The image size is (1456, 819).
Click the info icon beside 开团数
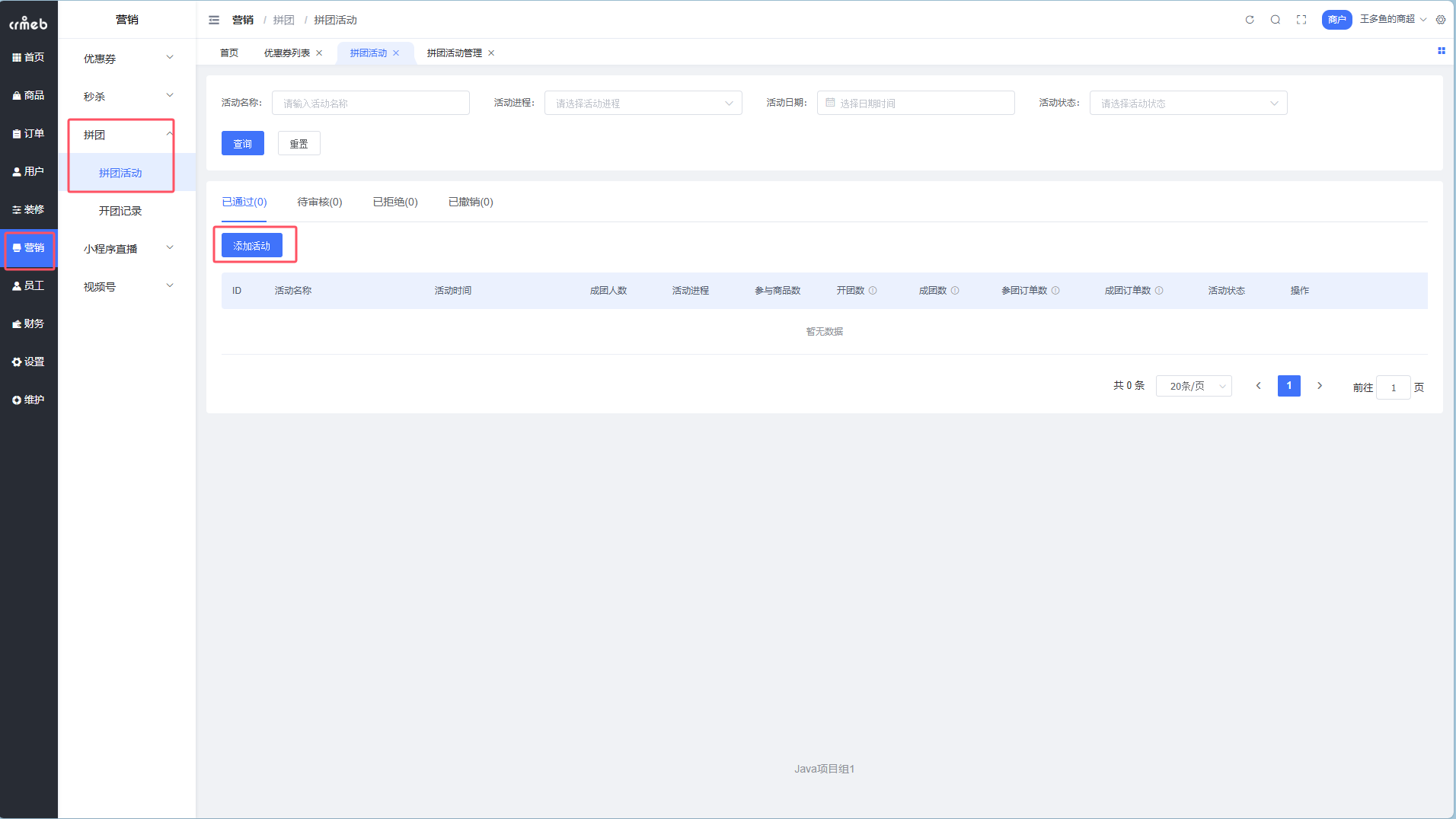[873, 291]
